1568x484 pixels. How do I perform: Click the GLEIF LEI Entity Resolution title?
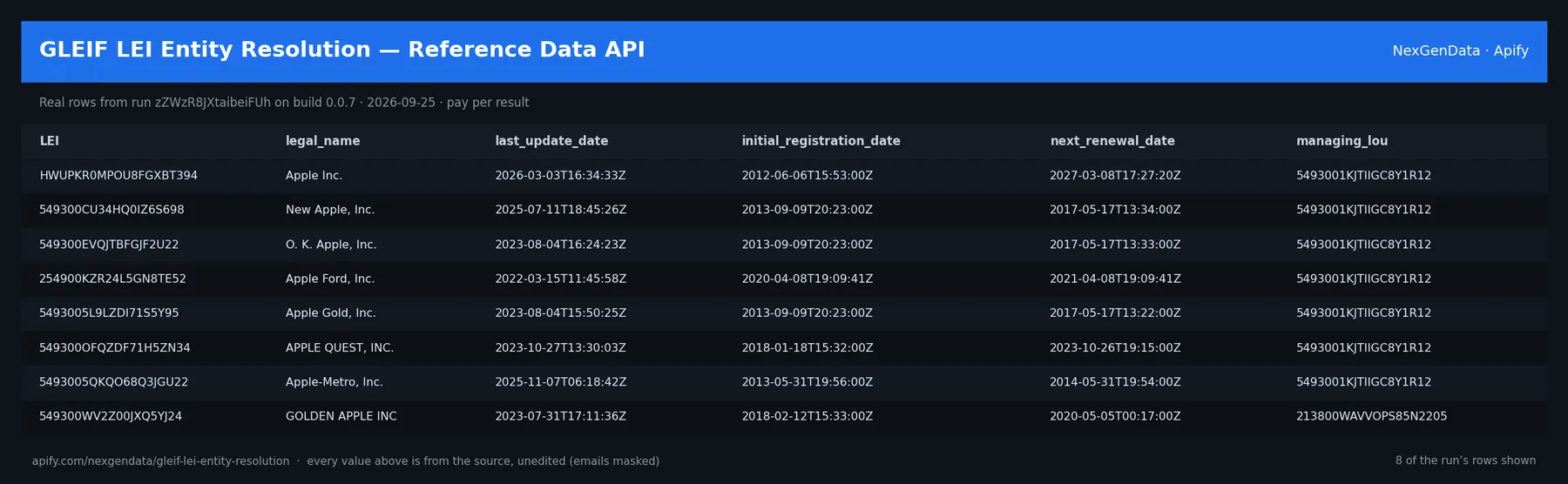(x=342, y=50)
